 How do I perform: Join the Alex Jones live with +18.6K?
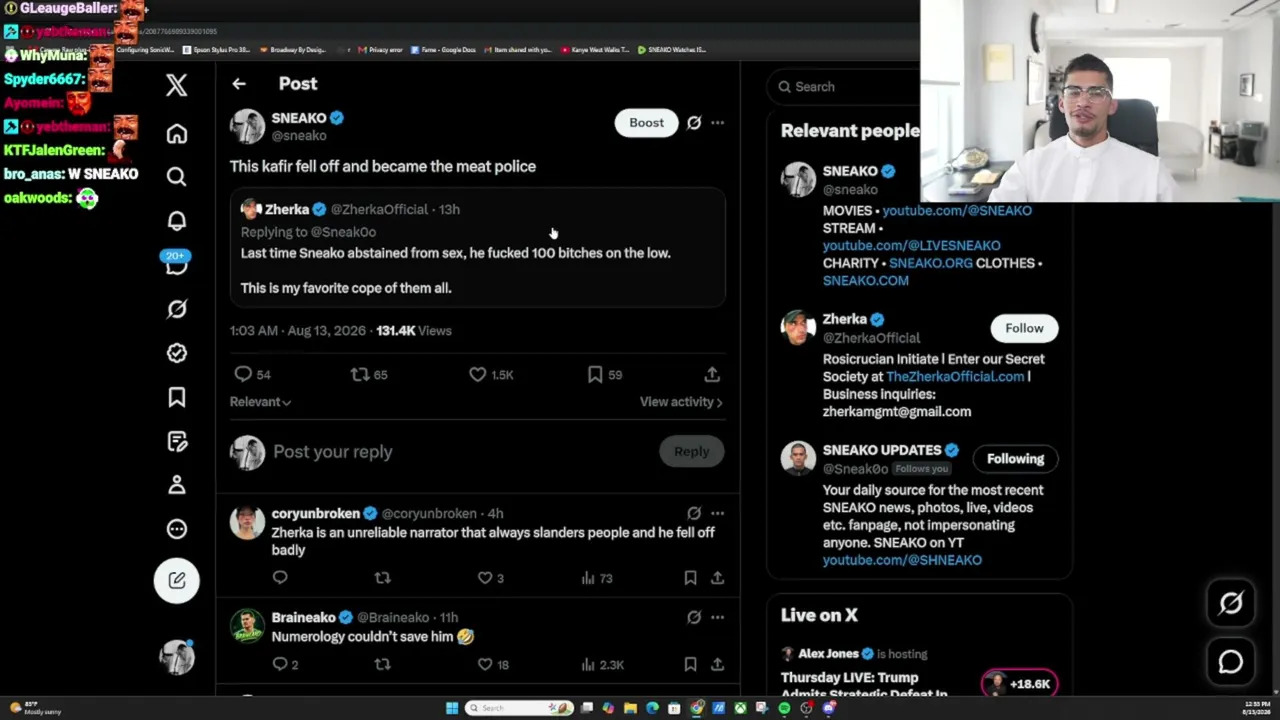tap(1019, 684)
